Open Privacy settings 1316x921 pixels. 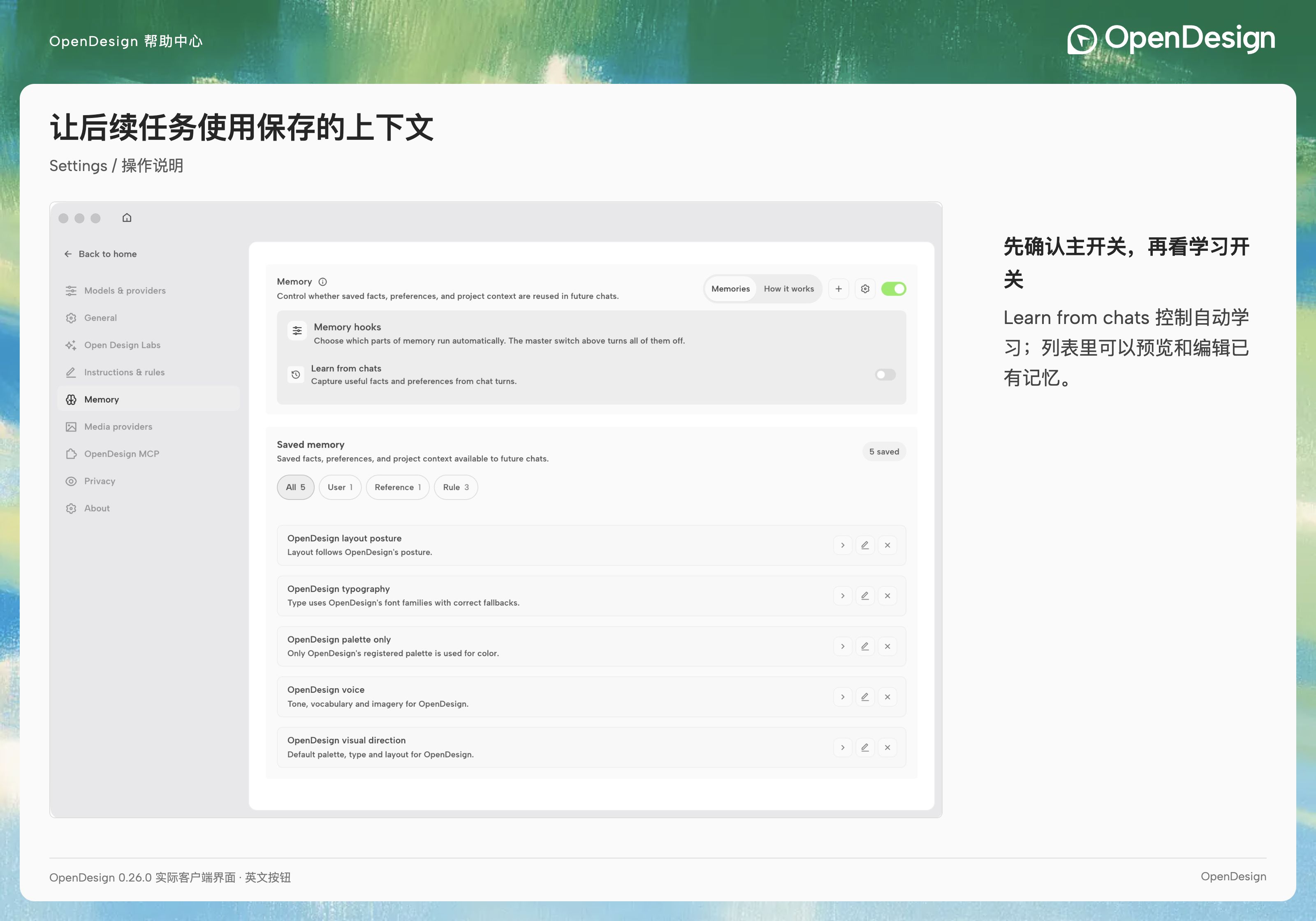click(x=148, y=481)
